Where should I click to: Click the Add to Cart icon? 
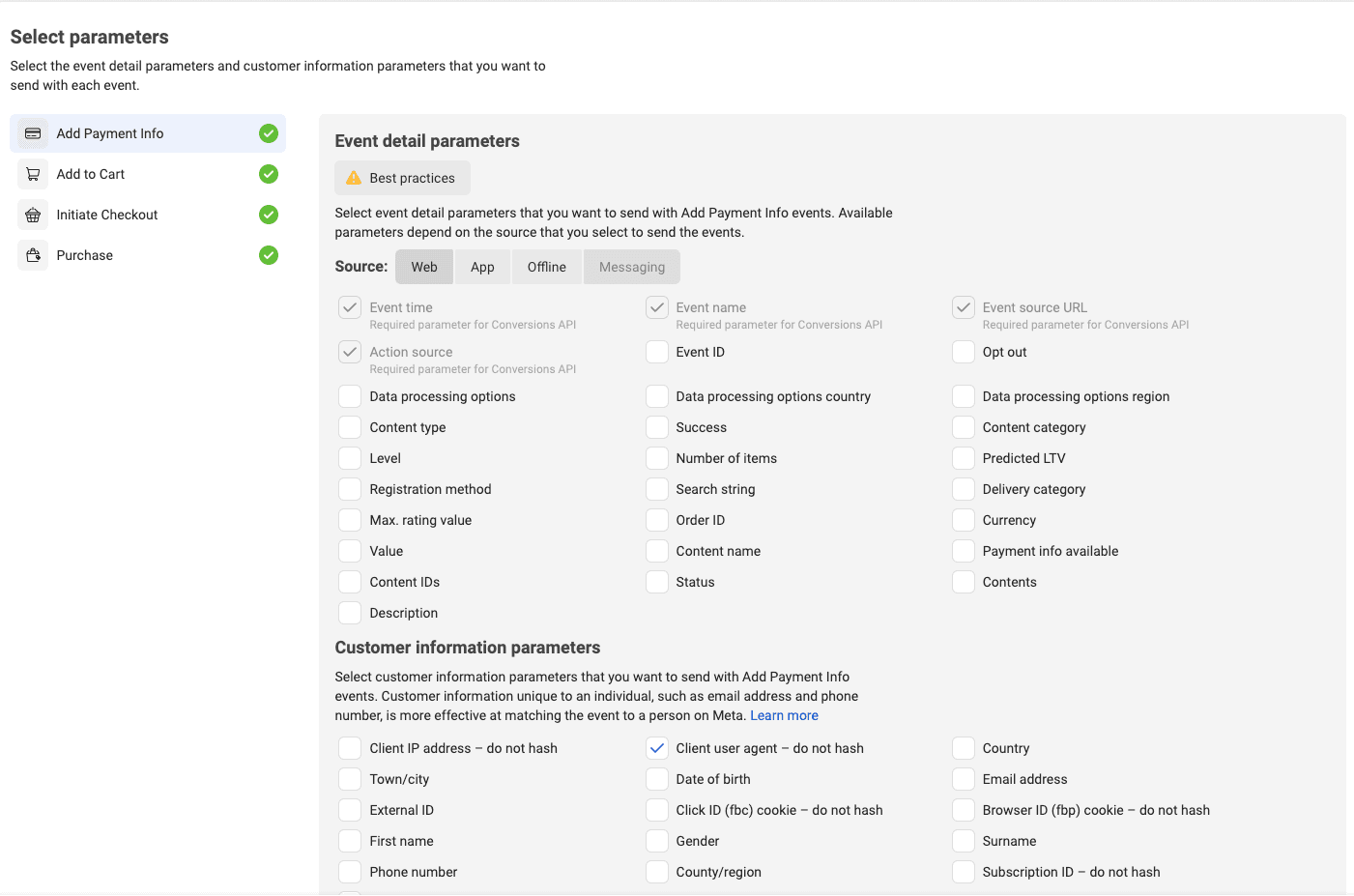(x=33, y=174)
